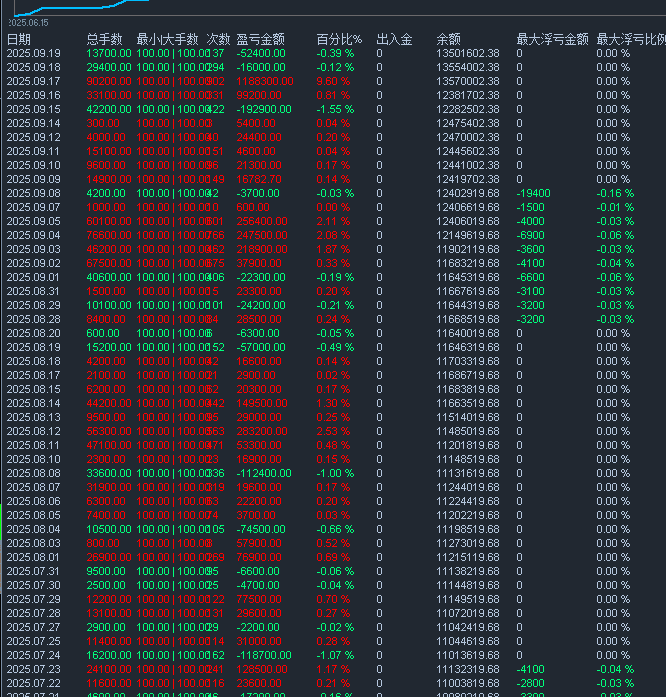Sort by the 总手数 column header
The height and width of the screenshot is (698, 666).
pos(105,39)
